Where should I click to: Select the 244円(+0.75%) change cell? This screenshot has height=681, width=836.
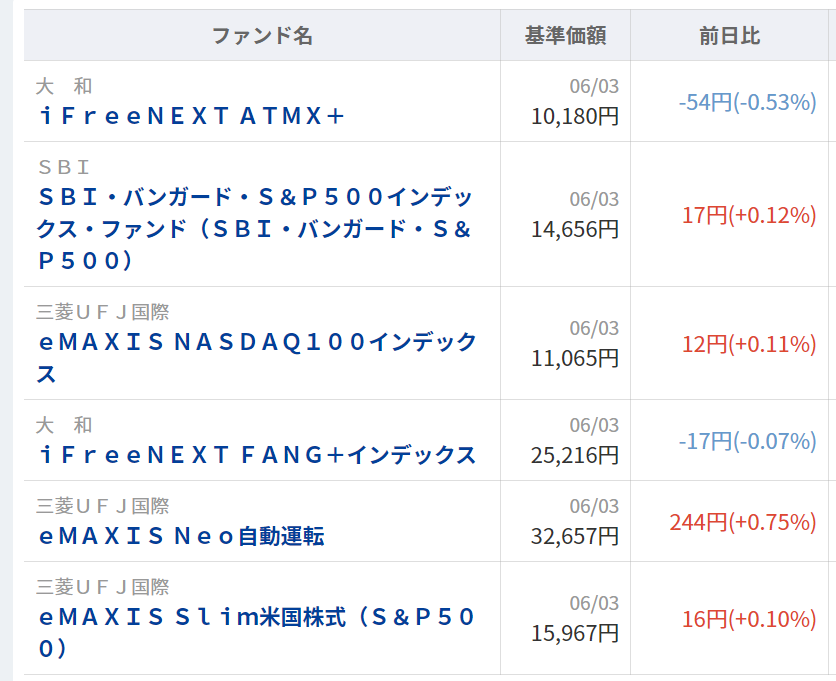743,522
